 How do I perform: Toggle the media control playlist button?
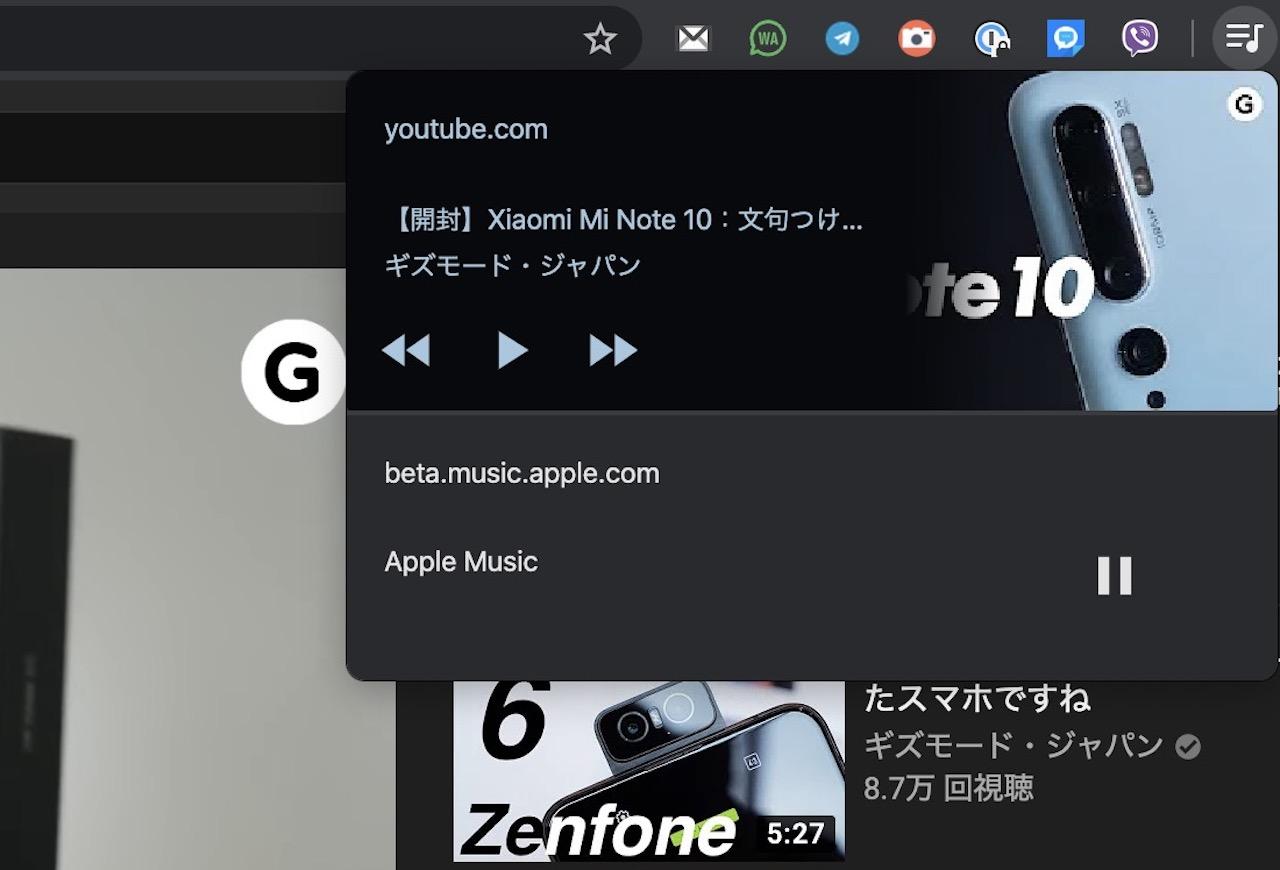(x=1244, y=39)
